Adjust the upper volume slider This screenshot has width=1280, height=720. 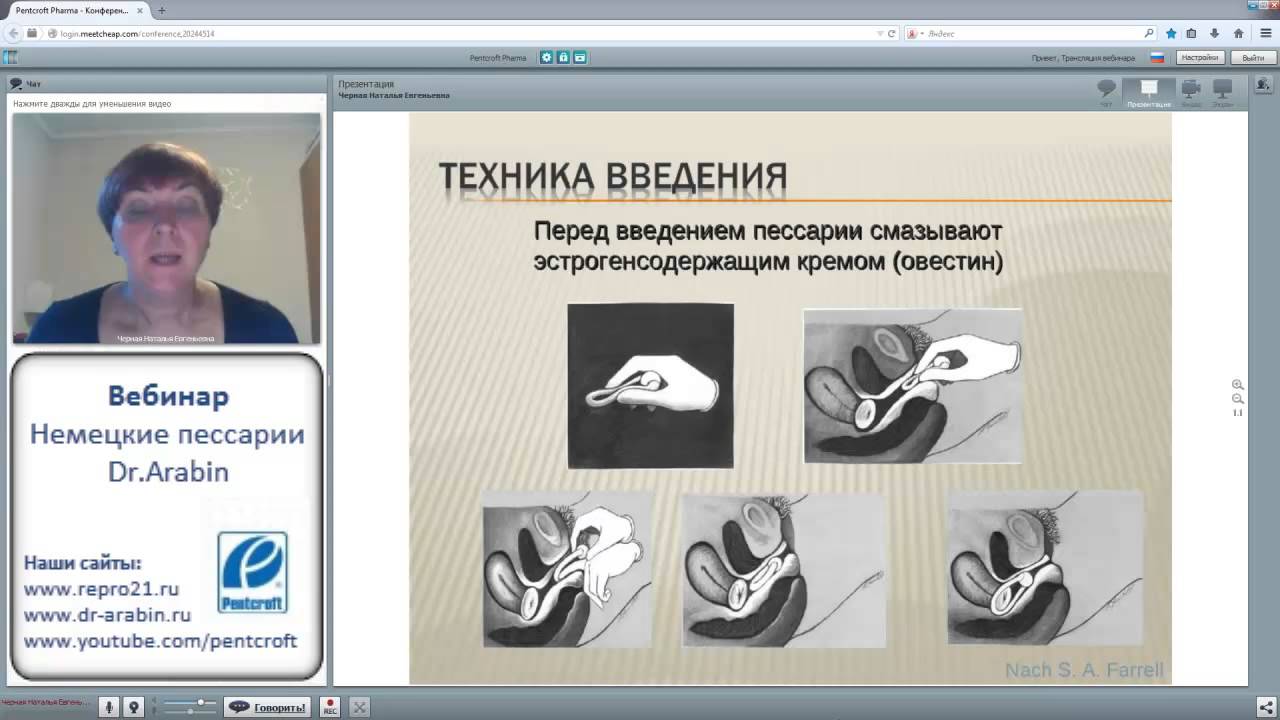190,703
